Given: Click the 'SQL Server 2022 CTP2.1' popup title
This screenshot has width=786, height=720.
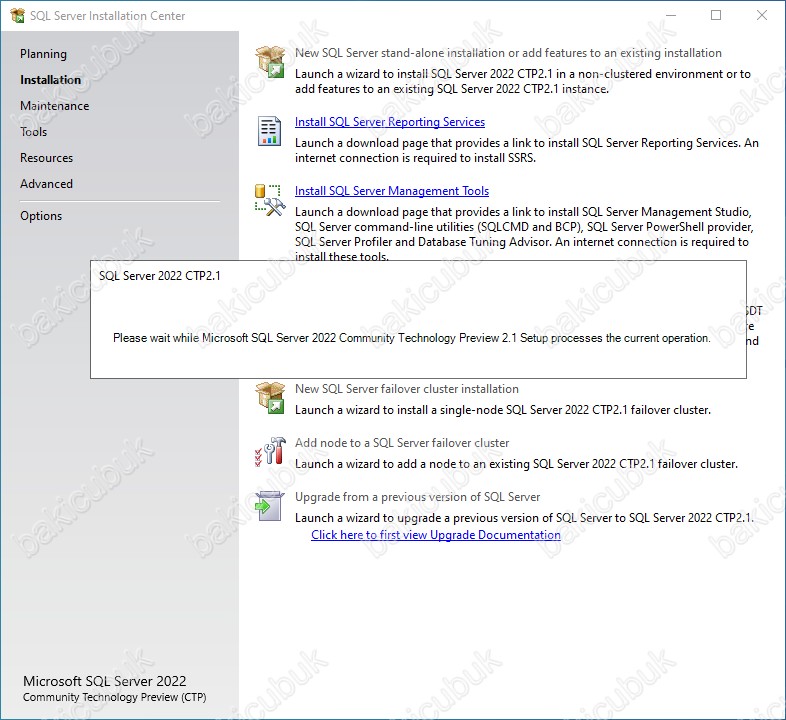Looking at the screenshot, I should pos(159,276).
